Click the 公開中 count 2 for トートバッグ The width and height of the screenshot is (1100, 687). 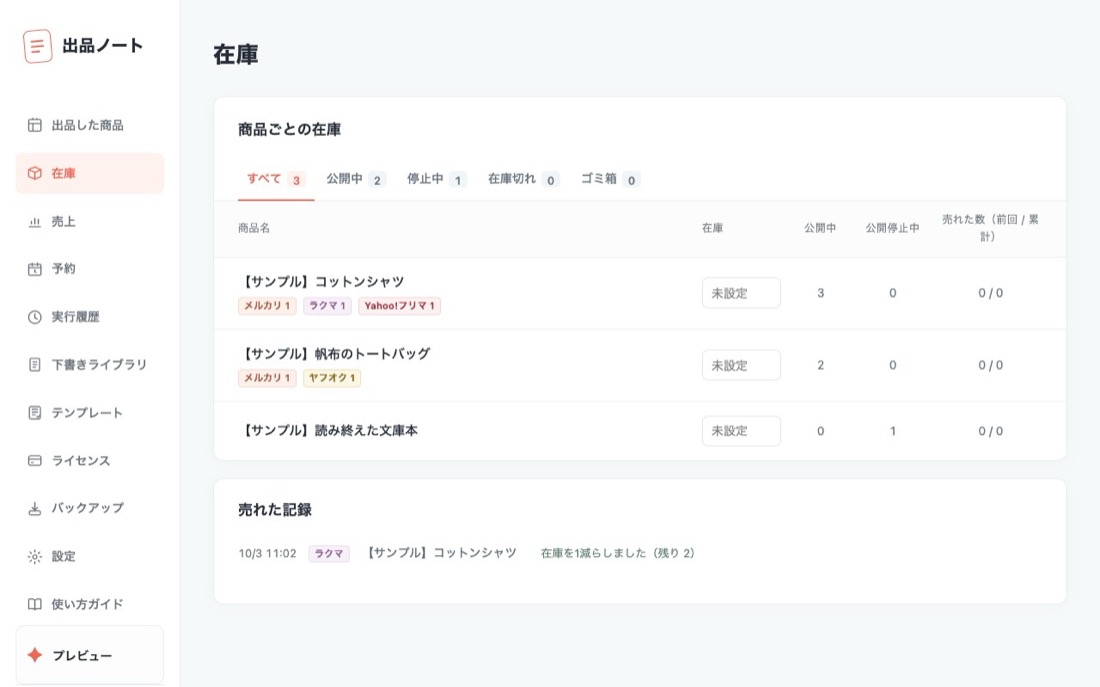point(821,366)
